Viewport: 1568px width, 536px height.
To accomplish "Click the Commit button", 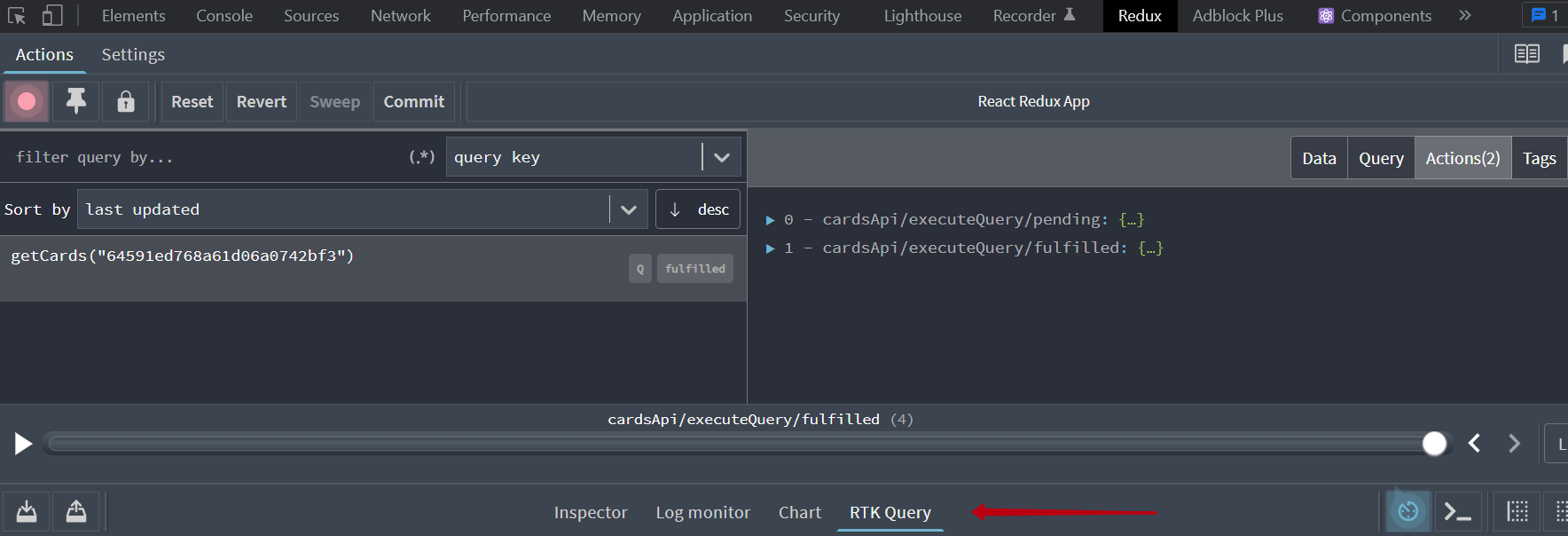I will (x=413, y=101).
